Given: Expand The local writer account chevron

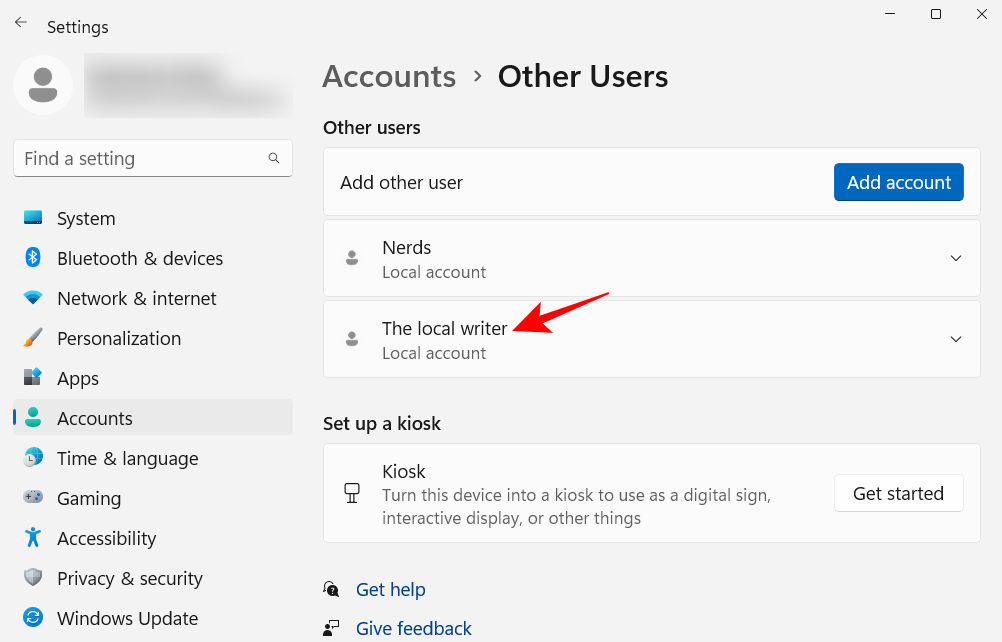Looking at the screenshot, I should point(955,339).
